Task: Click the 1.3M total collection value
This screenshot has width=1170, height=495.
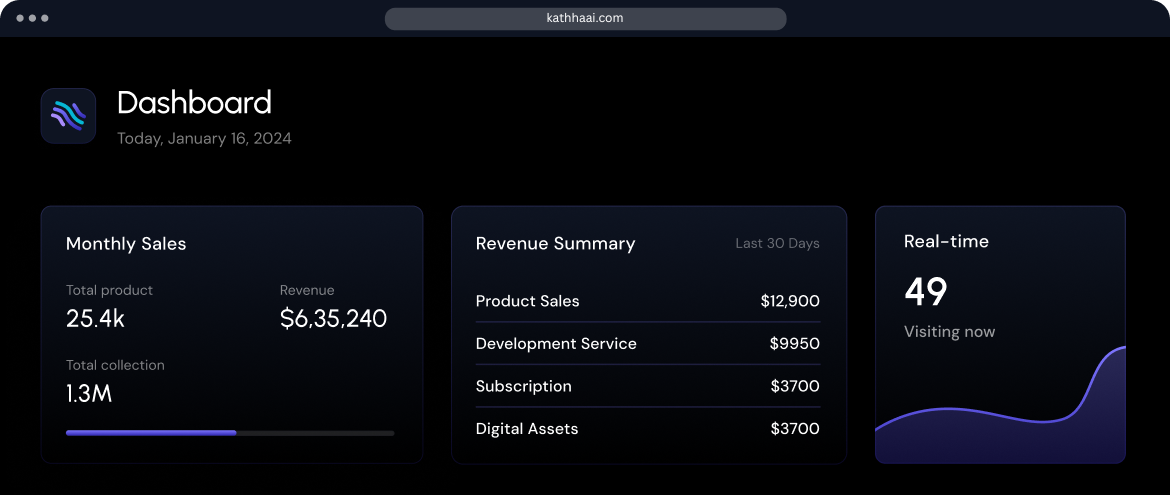Action: click(x=89, y=394)
